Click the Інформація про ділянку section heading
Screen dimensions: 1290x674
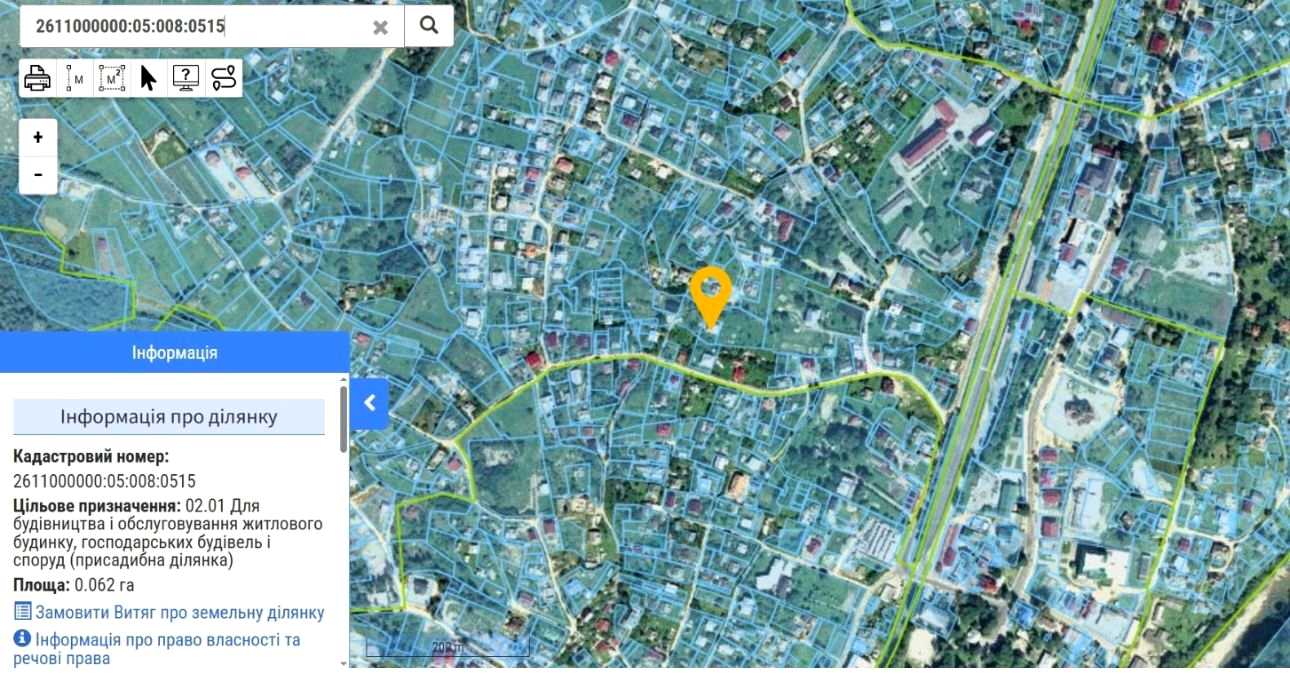click(169, 417)
